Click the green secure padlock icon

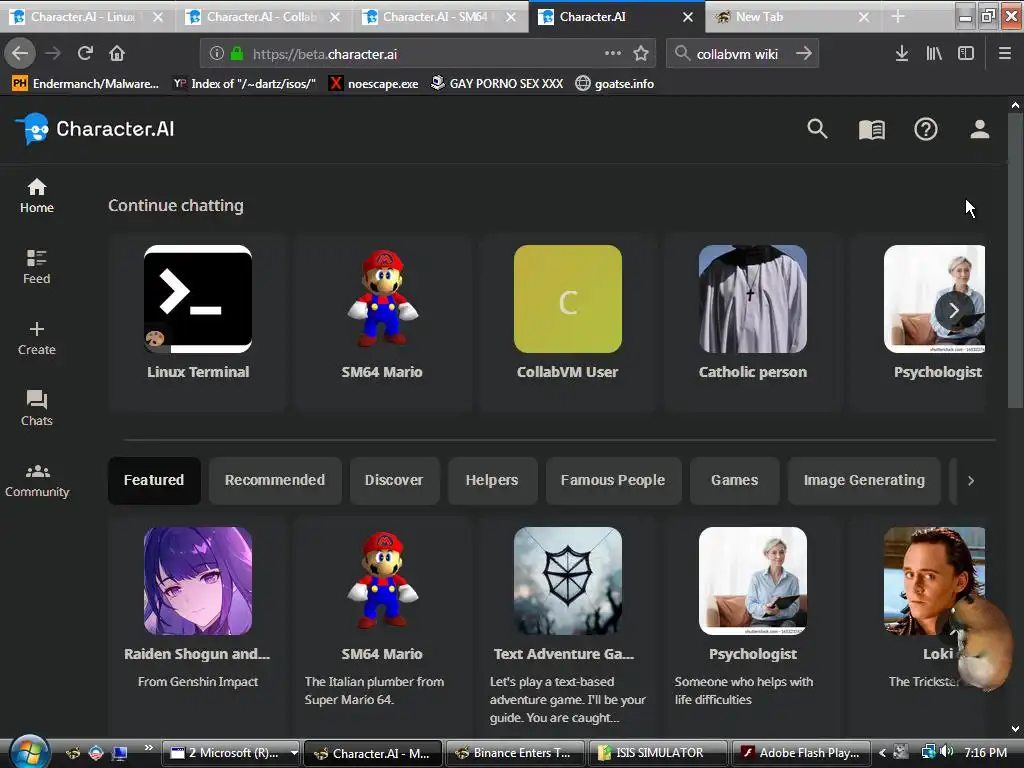[237, 54]
